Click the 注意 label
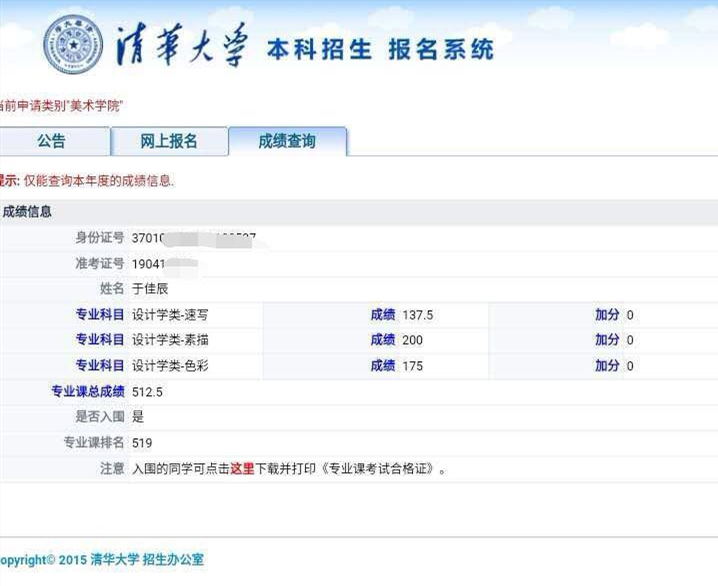 112,468
